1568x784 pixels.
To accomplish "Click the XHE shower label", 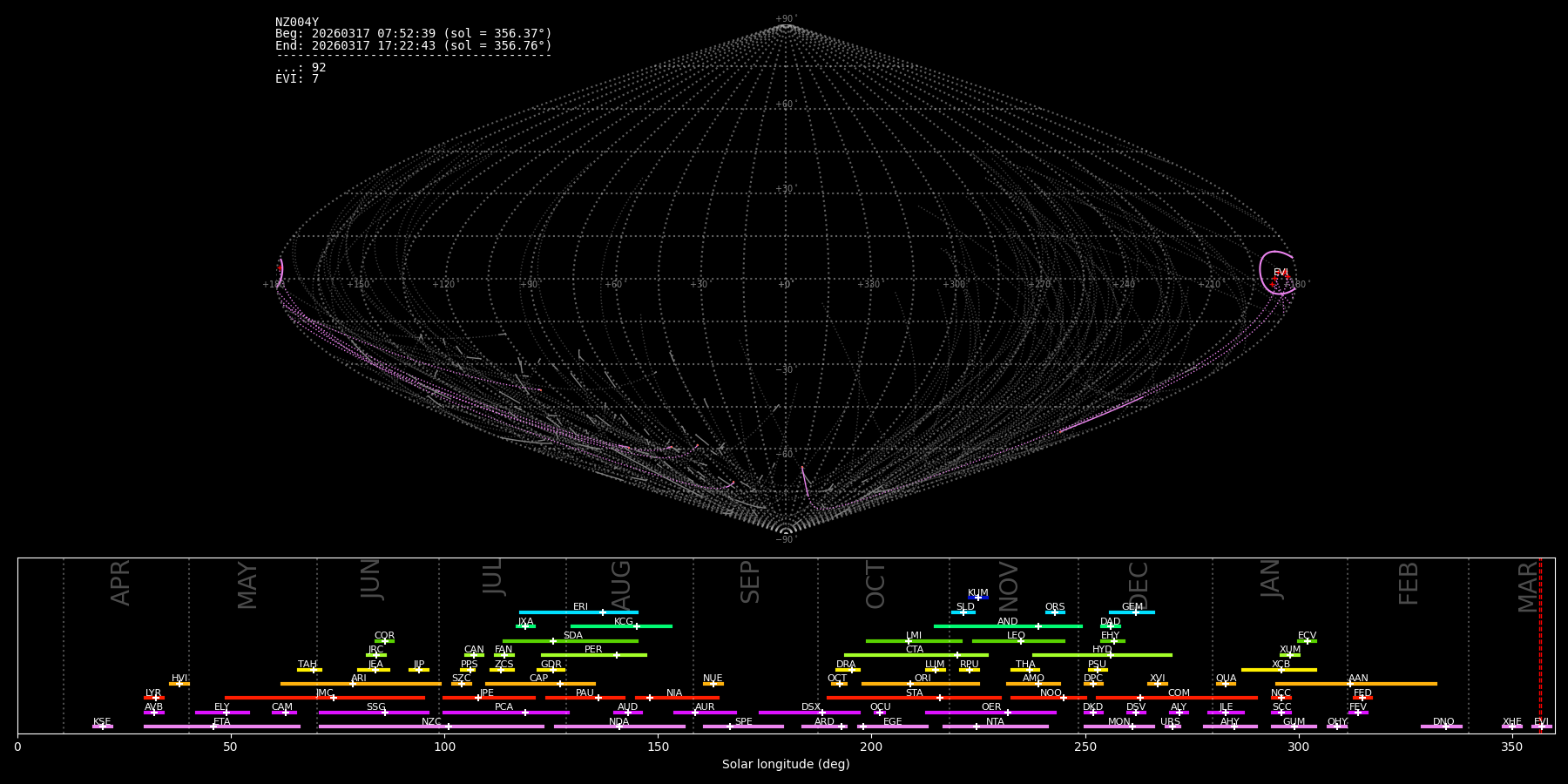I will tap(1511, 722).
